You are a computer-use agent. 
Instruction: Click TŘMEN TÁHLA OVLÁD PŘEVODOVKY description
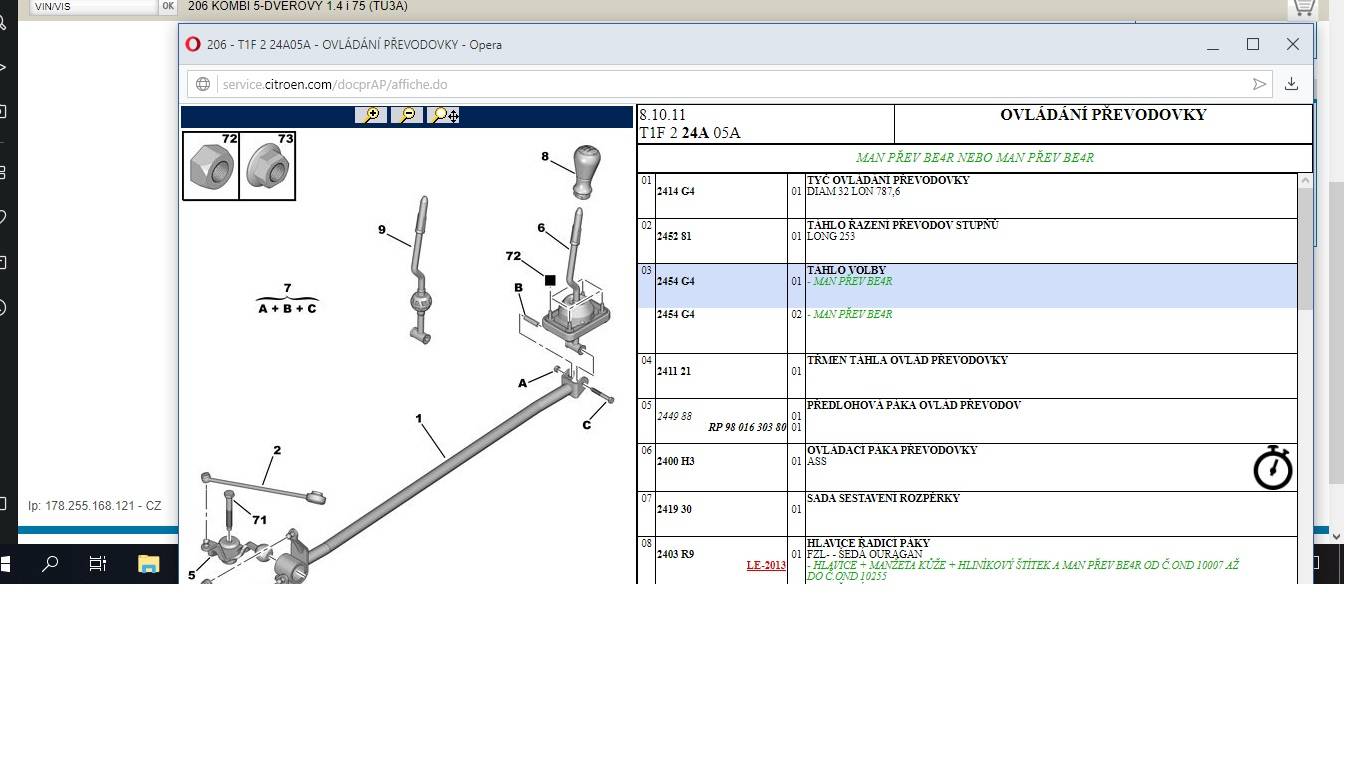[x=907, y=360]
